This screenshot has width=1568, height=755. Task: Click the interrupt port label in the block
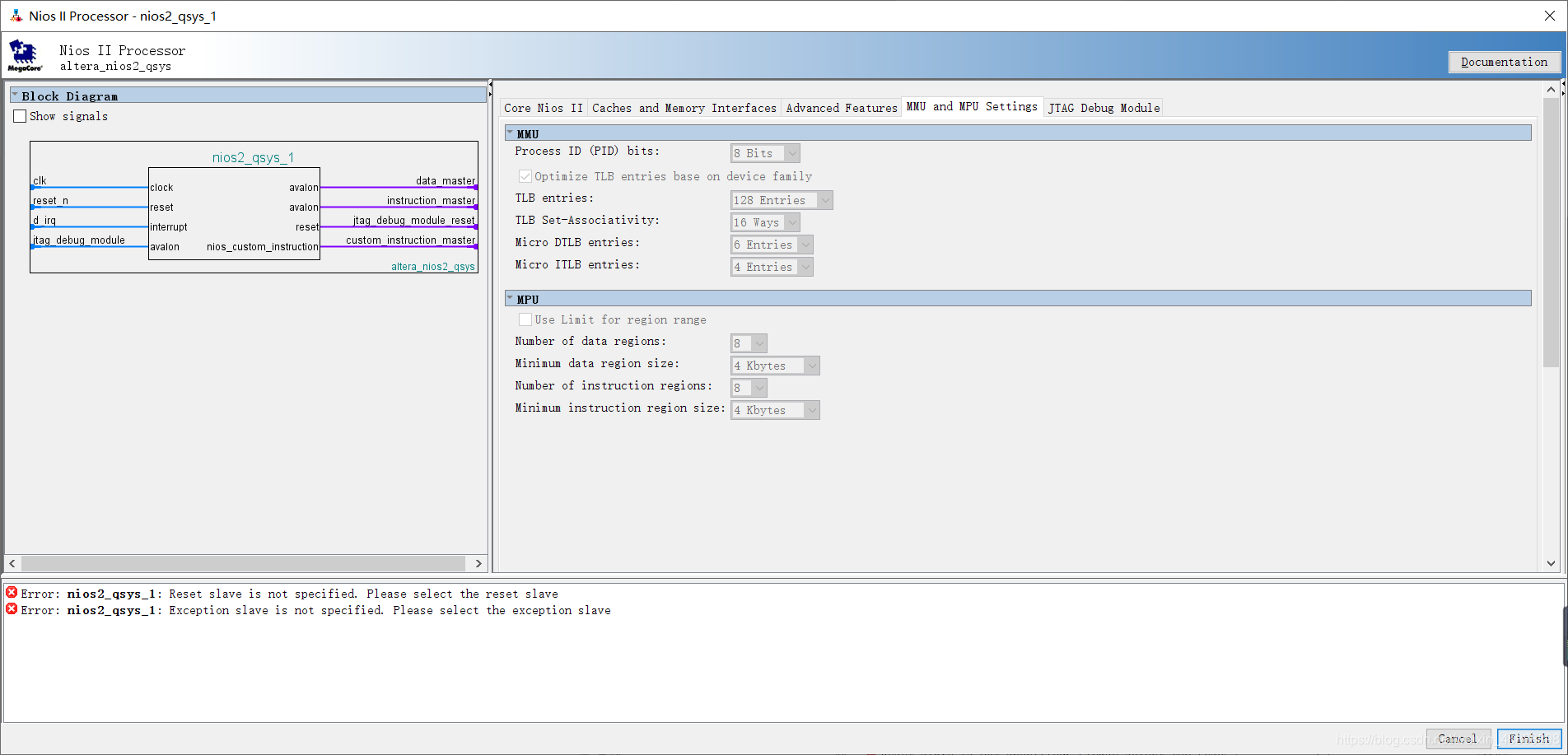(169, 226)
